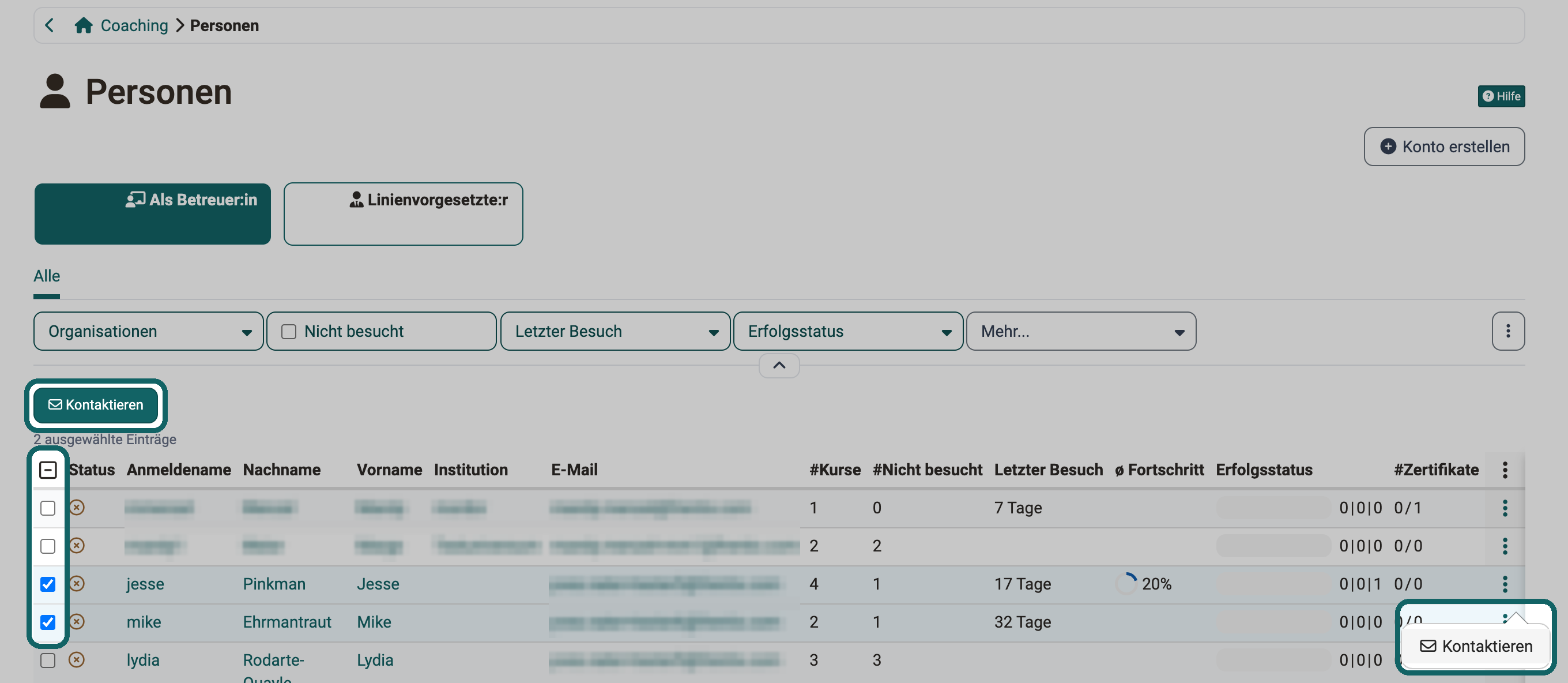Open the Erfolgsstatus filter dropdown
This screenshot has height=683, width=1568.
point(847,332)
